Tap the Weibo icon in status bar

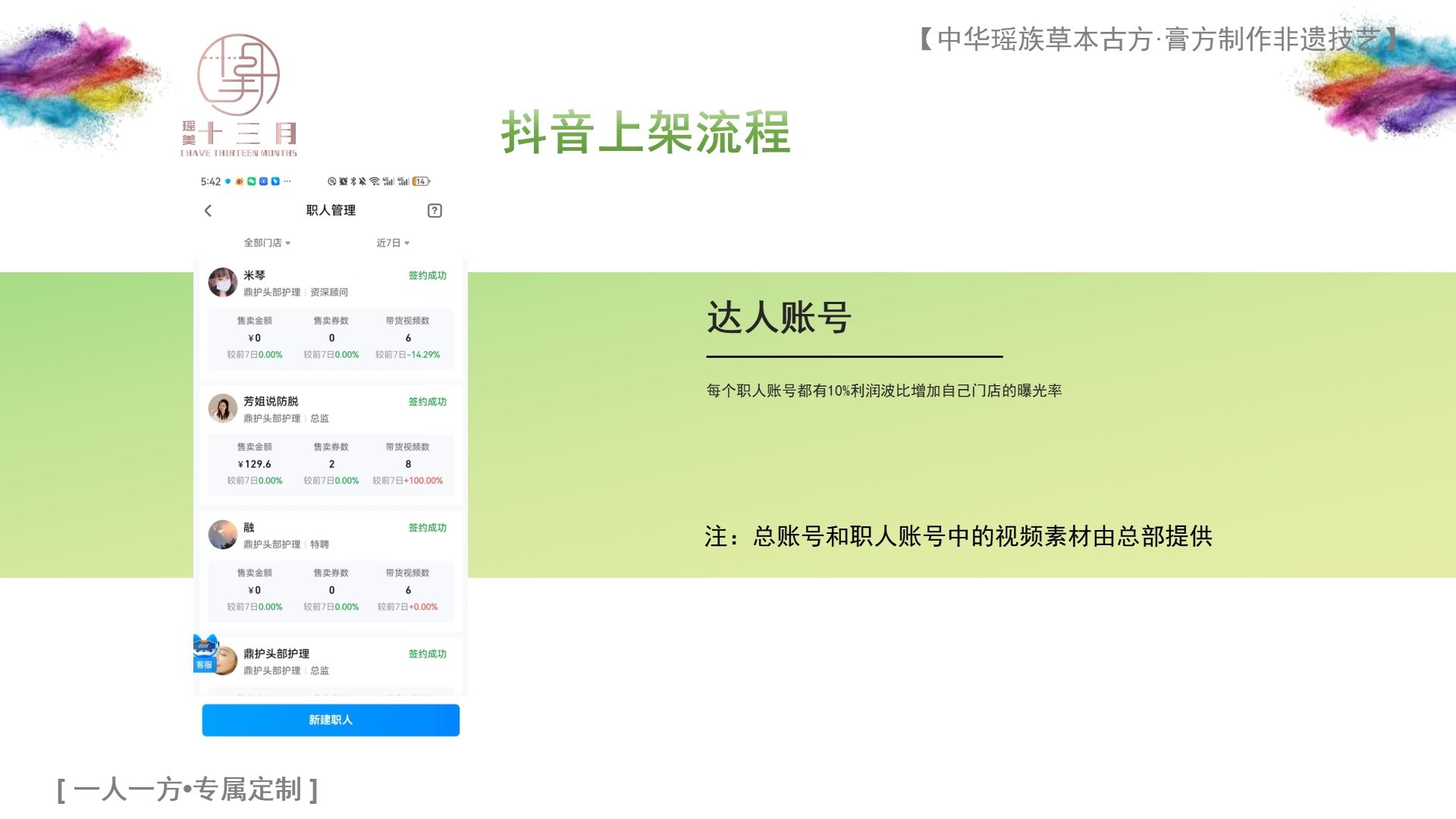point(240,182)
